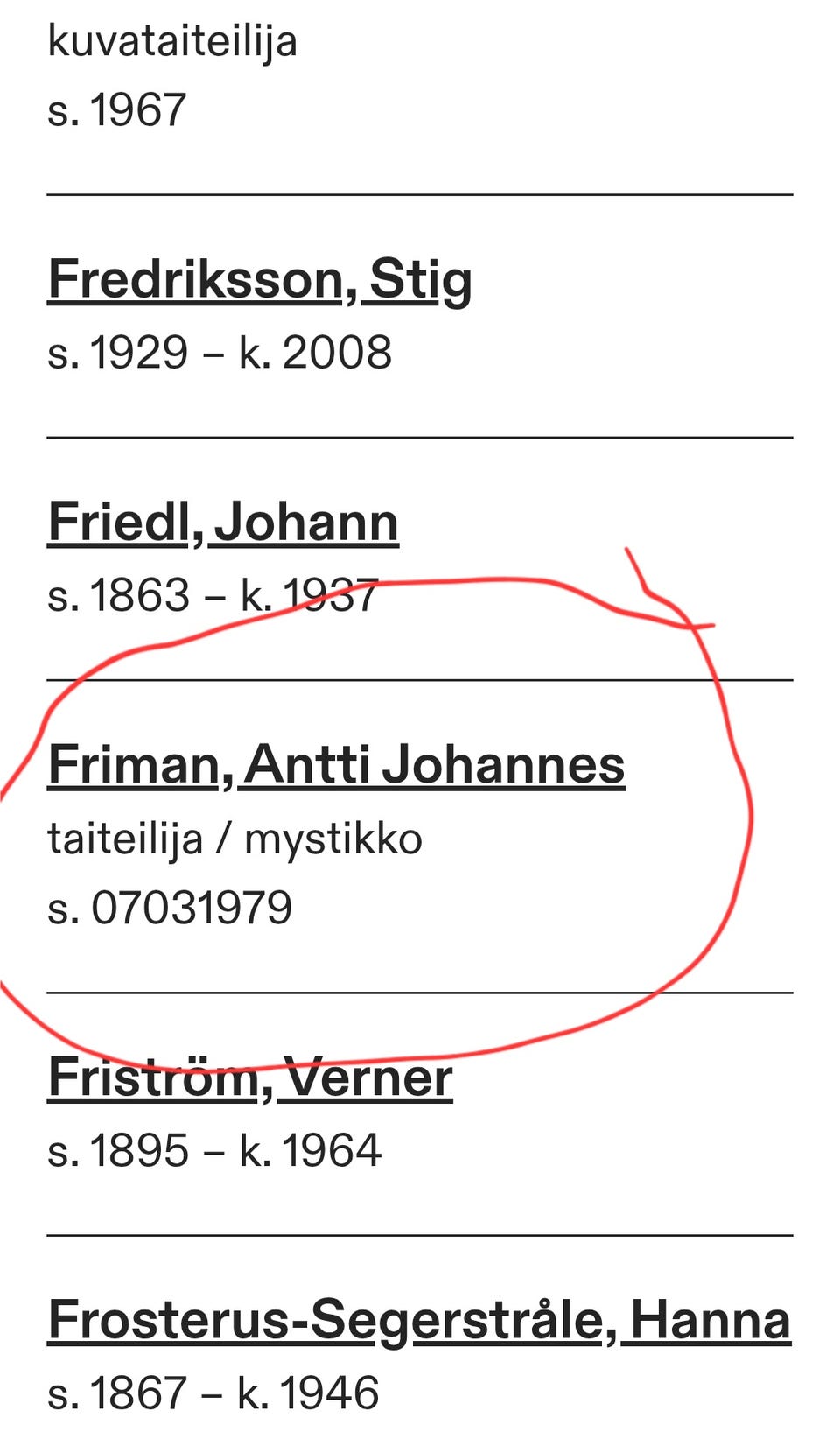This screenshot has width=840, height=1432.
Task: Click Johann Friedl's death year 'k. 1937'
Action: tap(309, 596)
